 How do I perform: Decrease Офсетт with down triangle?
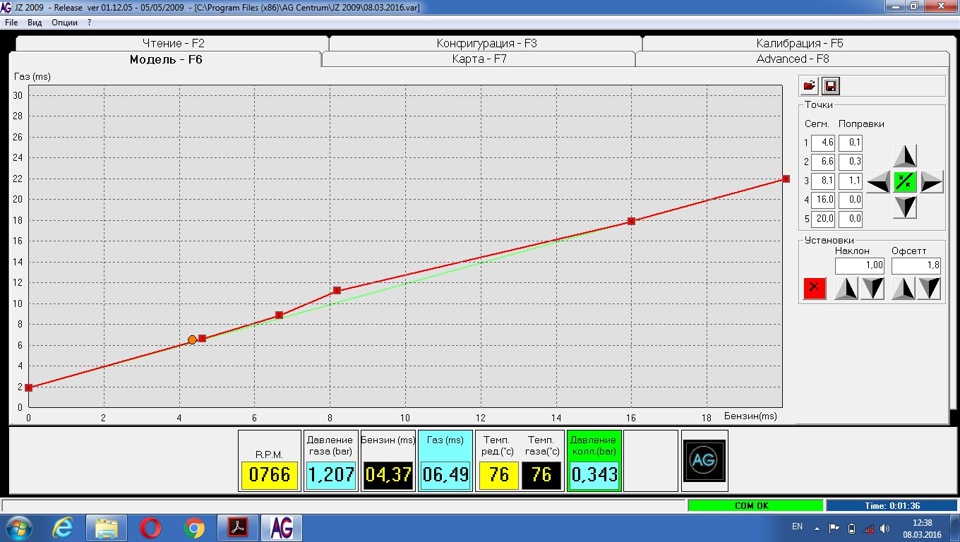click(x=929, y=288)
